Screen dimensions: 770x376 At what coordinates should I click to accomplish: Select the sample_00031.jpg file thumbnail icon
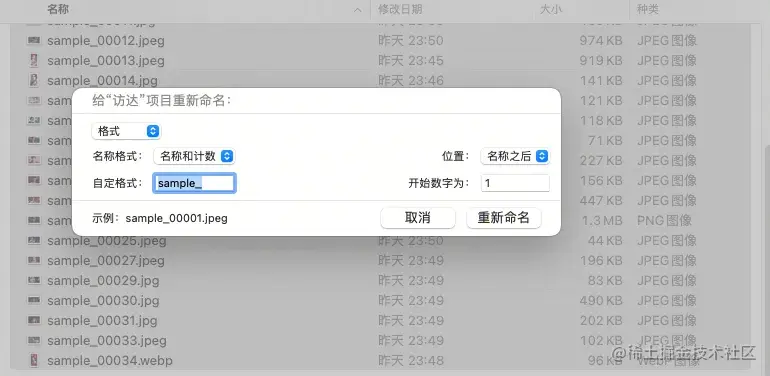tap(34, 321)
